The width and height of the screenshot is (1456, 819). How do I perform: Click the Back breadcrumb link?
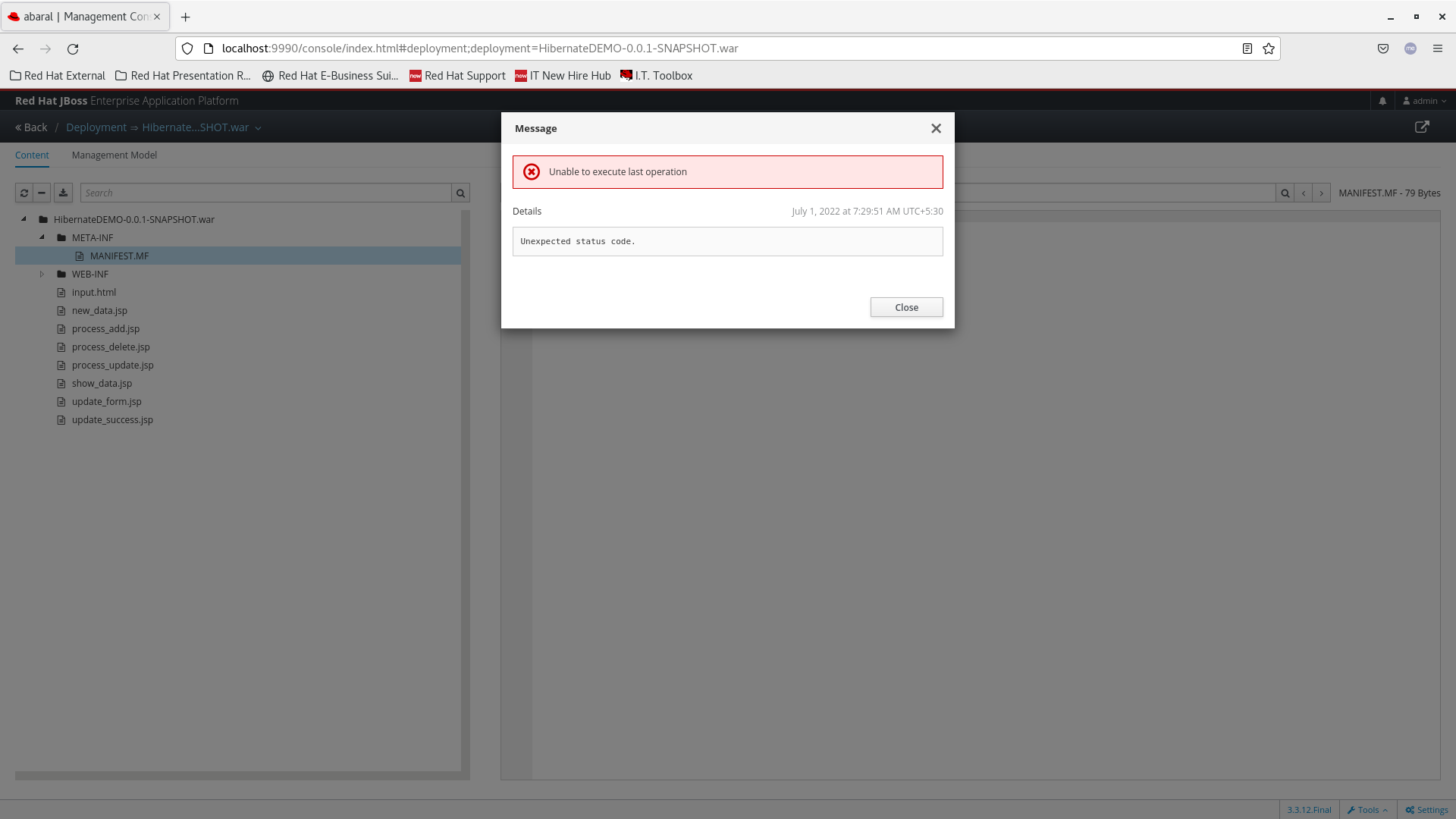(30, 127)
